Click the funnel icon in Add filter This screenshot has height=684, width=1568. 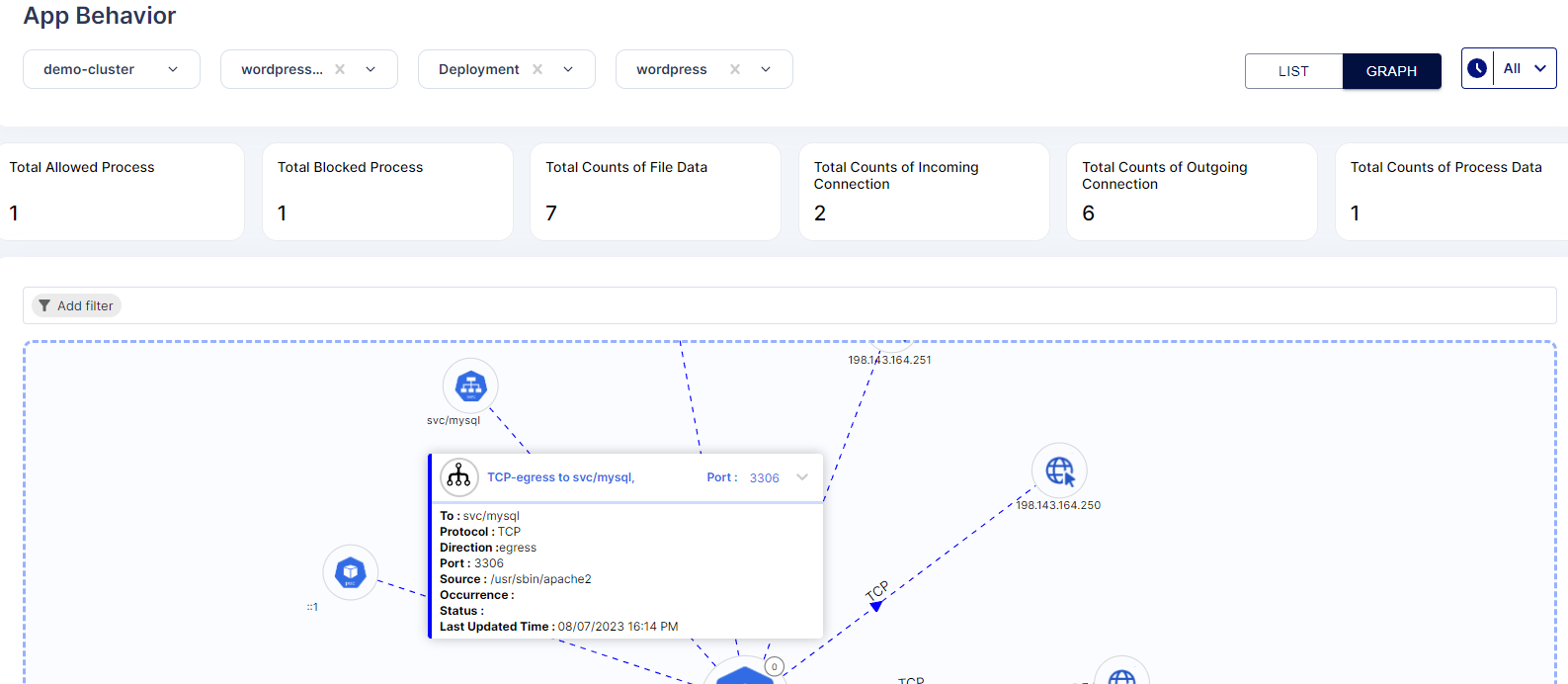[x=44, y=305]
